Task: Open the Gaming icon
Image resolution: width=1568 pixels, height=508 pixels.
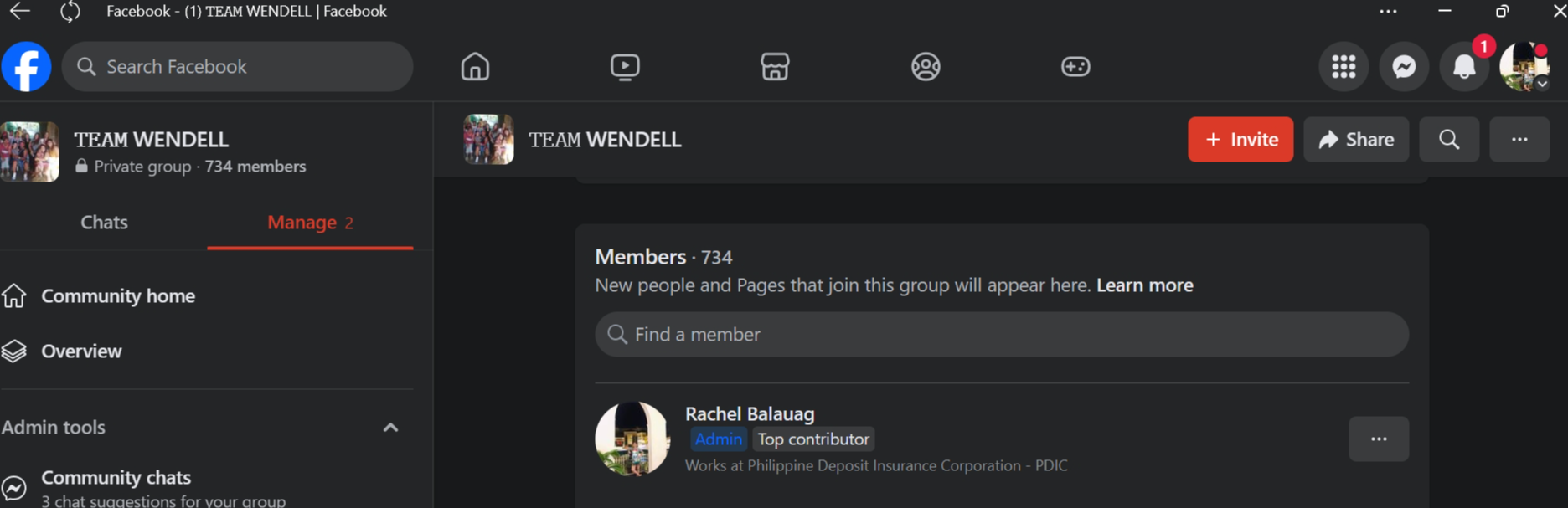Action: [1075, 67]
